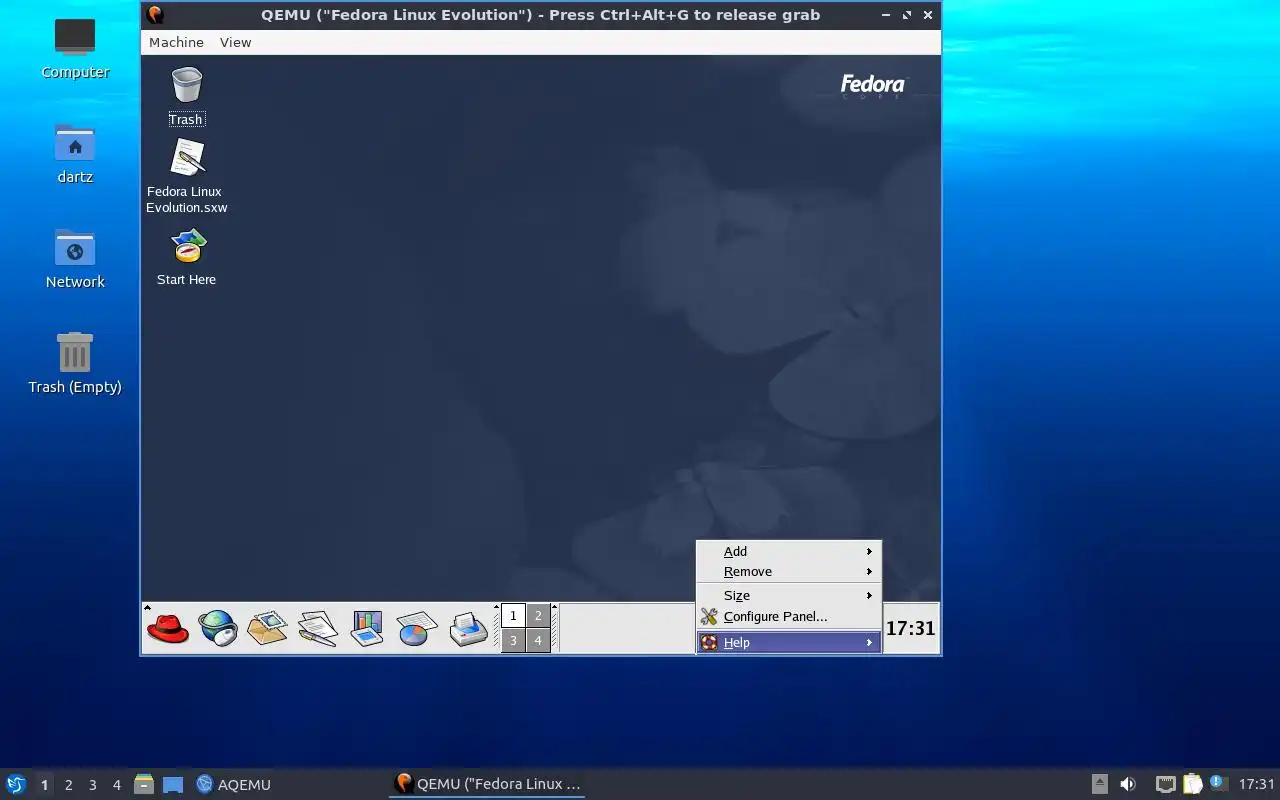
Task: Choose Configure Panel...
Action: point(788,616)
